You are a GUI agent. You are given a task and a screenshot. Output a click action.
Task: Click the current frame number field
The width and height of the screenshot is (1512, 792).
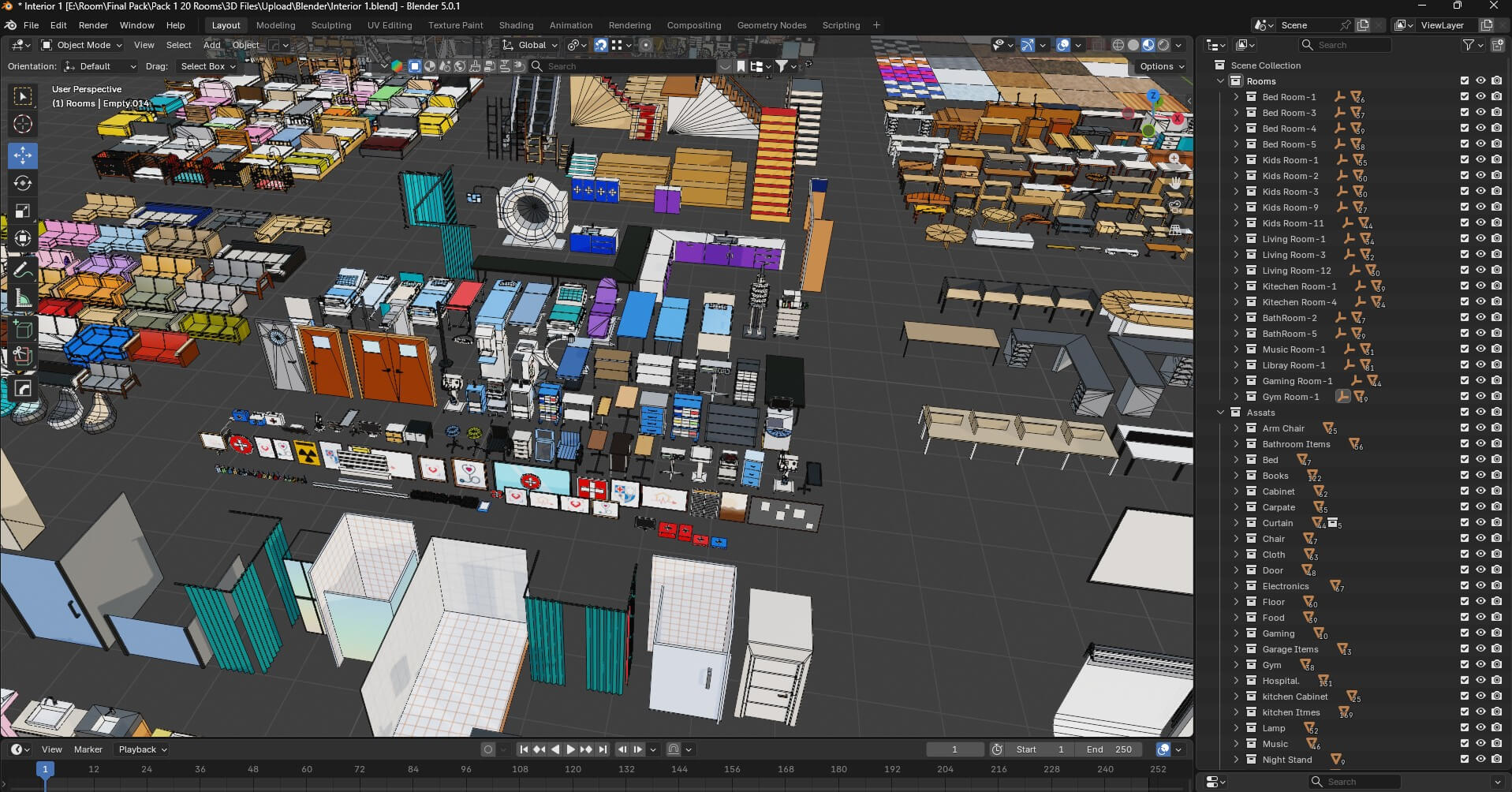954,749
